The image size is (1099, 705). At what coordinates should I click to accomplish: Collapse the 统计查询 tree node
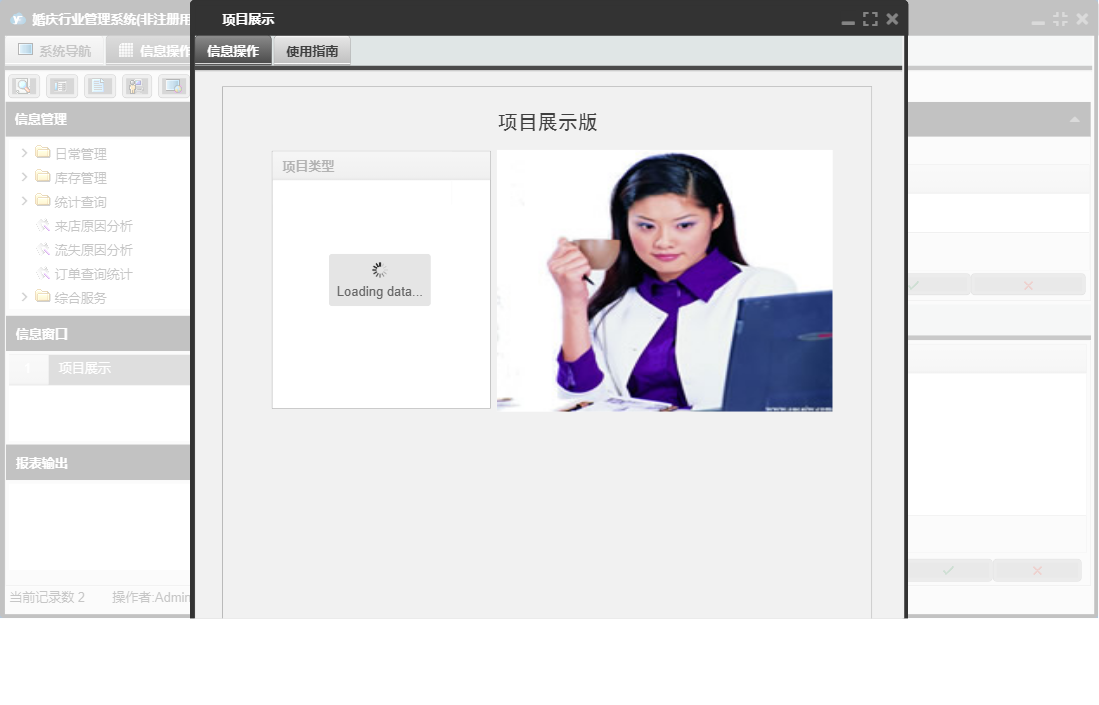point(24,201)
